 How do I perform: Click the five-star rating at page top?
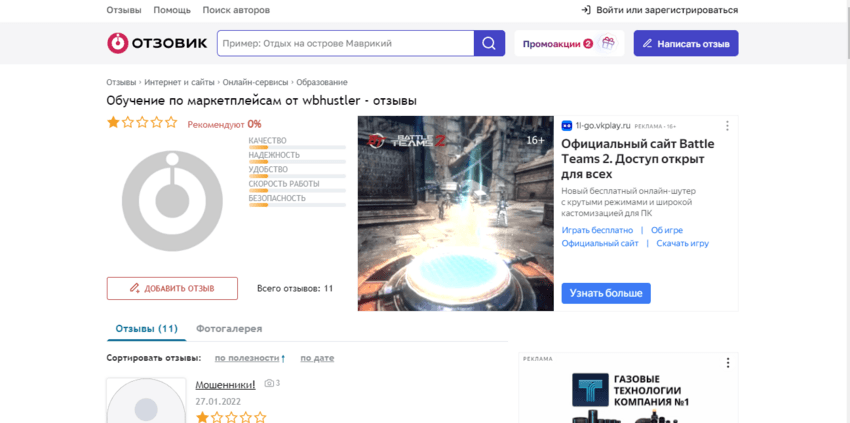pos(142,123)
